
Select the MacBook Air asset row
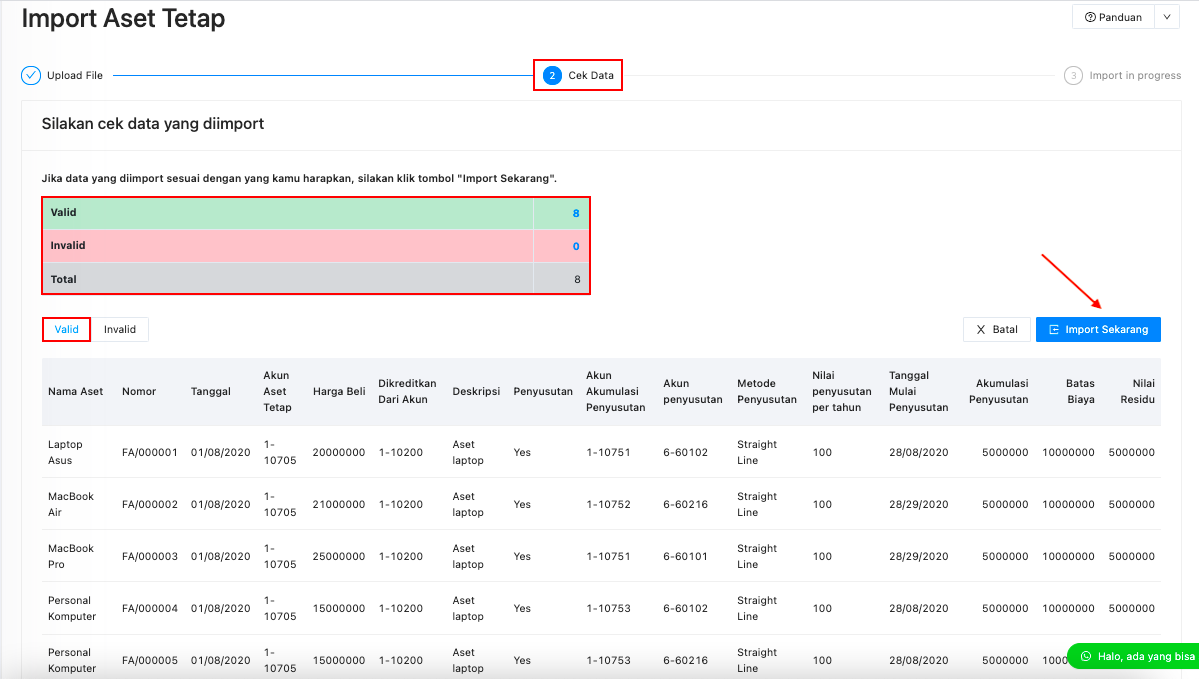pyautogui.click(x=71, y=504)
